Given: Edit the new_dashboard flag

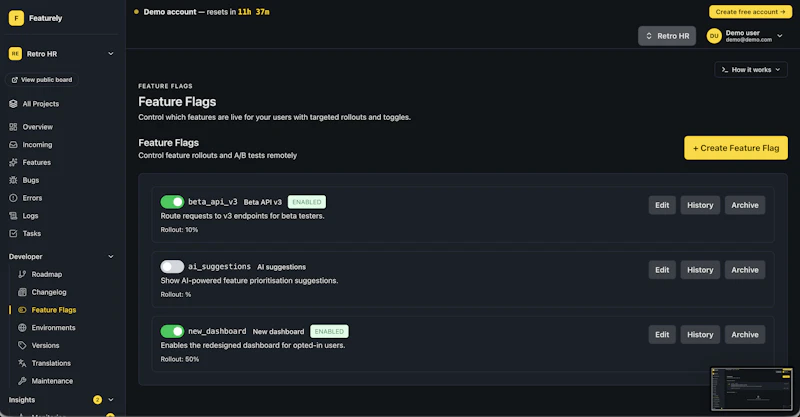Looking at the screenshot, I should 662,335.
